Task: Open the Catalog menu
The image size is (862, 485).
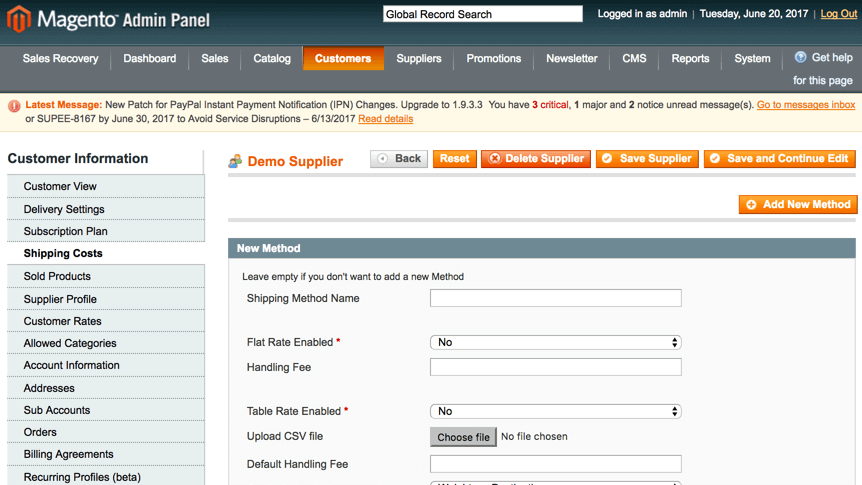Action: click(x=272, y=59)
